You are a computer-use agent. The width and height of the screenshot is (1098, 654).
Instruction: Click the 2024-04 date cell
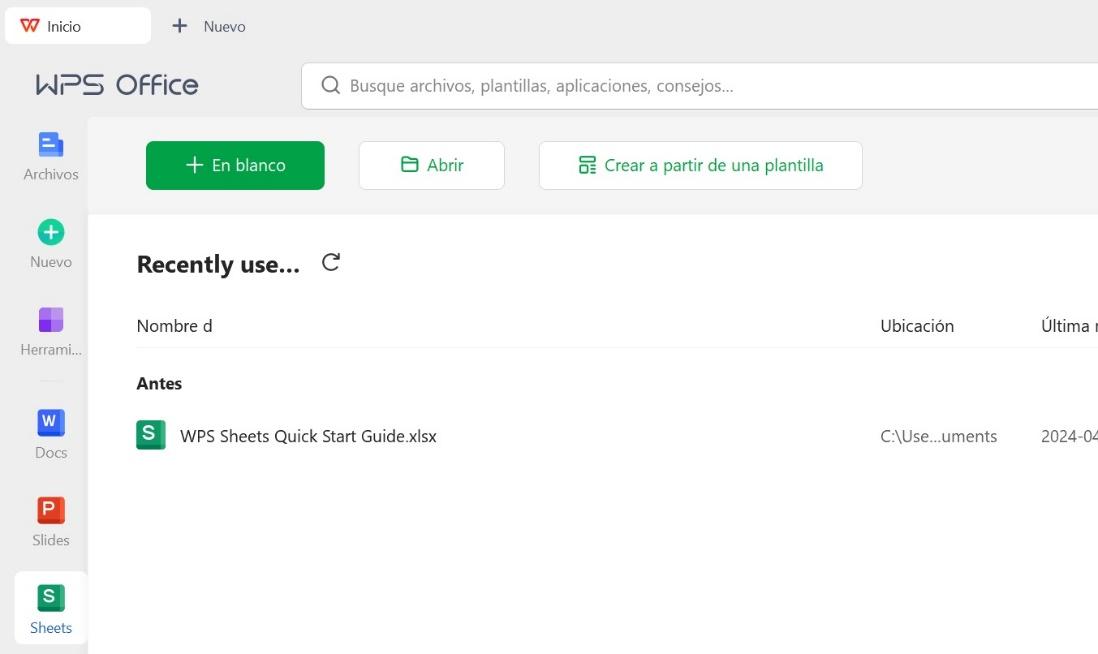[1069, 436]
